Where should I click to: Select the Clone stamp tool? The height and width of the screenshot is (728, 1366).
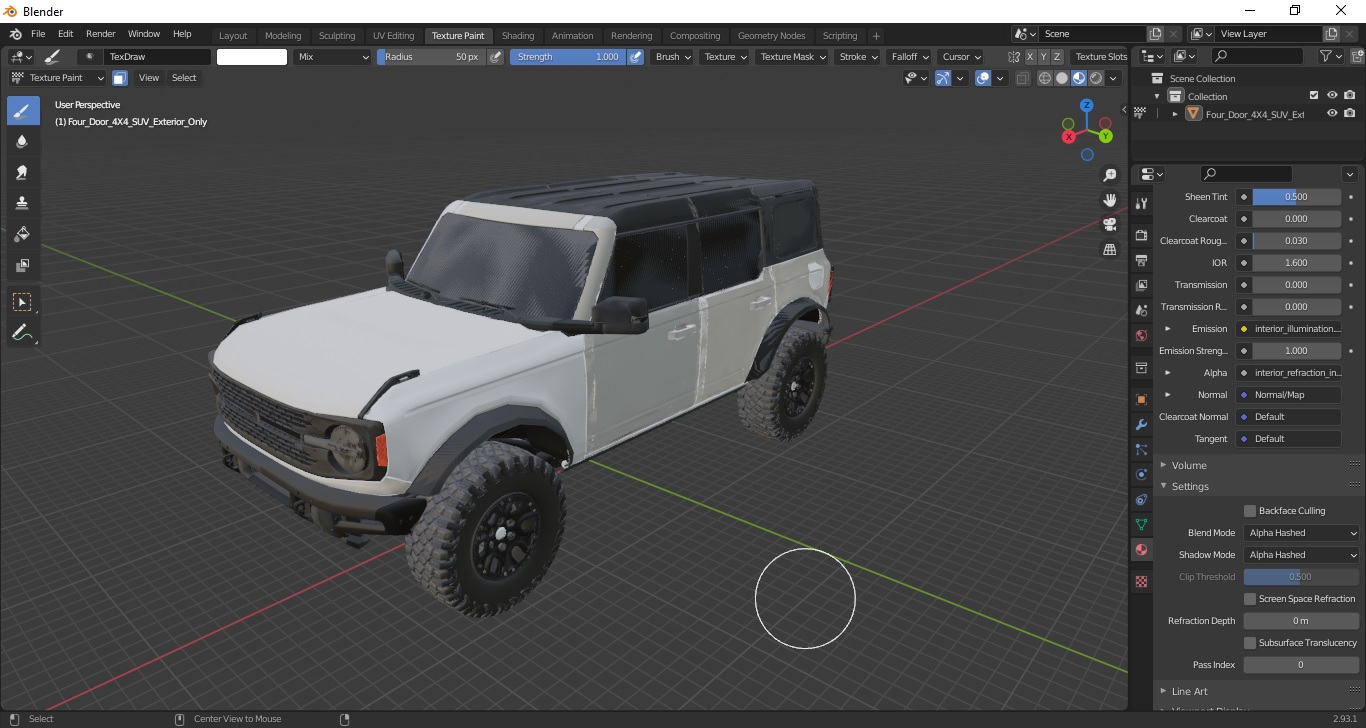[22, 204]
